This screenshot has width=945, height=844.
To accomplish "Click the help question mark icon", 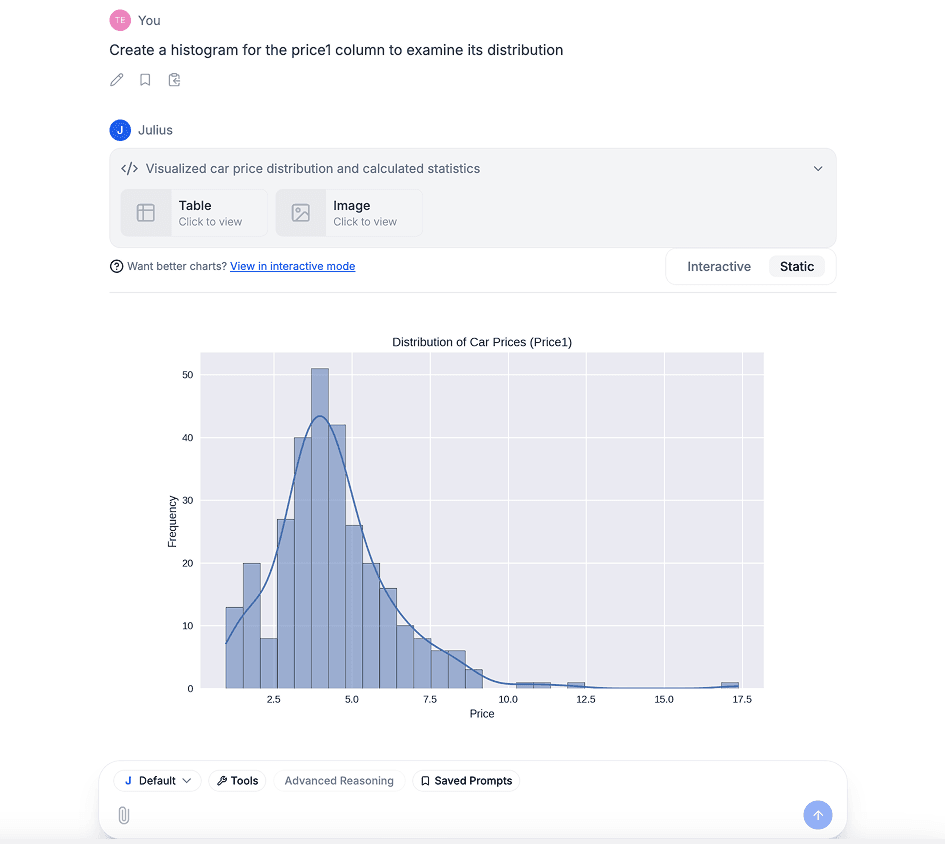I will point(115,266).
